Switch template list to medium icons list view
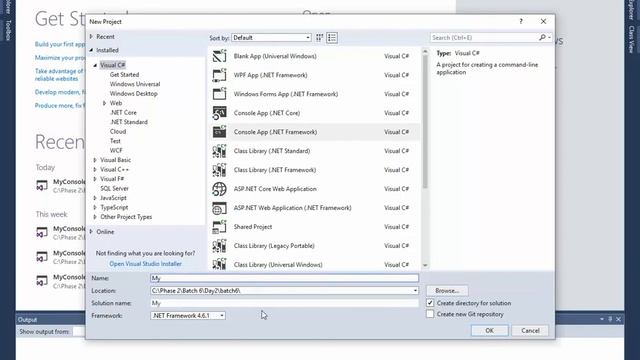Viewport: 640px width, 360px height. [332, 38]
